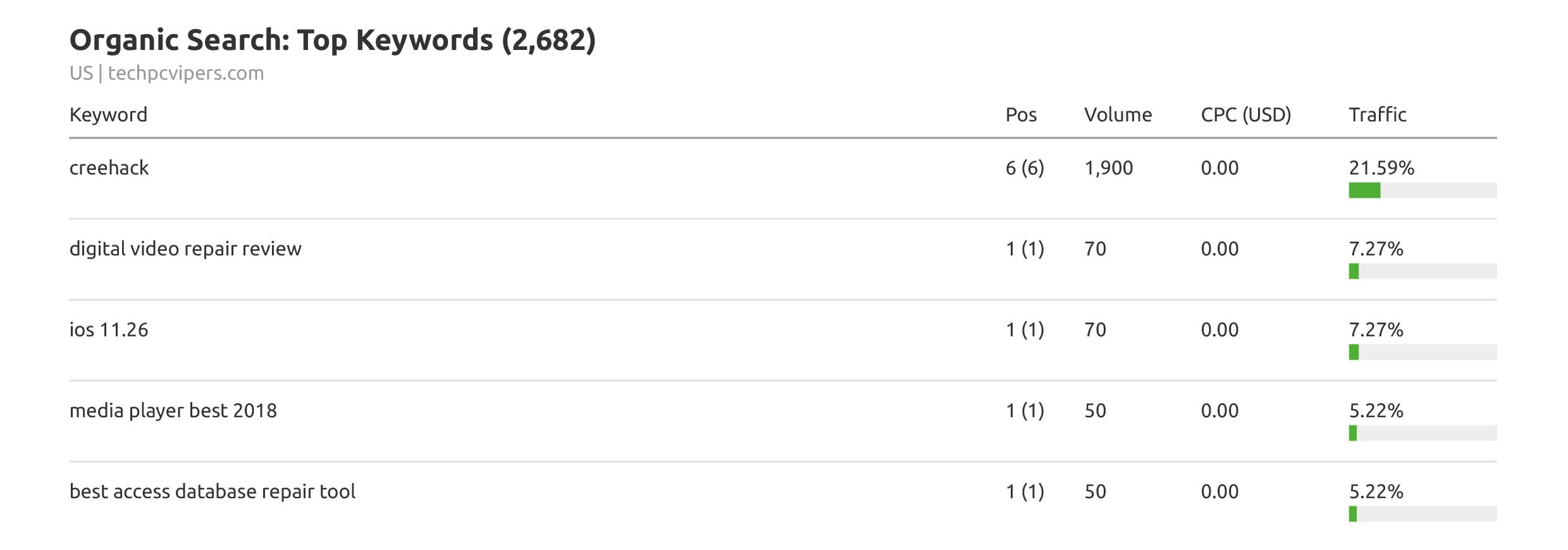Viewport: 1568px width, 550px height.
Task: Click the traffic bar for 'ios 11.26'
Action: pyautogui.click(x=1422, y=352)
